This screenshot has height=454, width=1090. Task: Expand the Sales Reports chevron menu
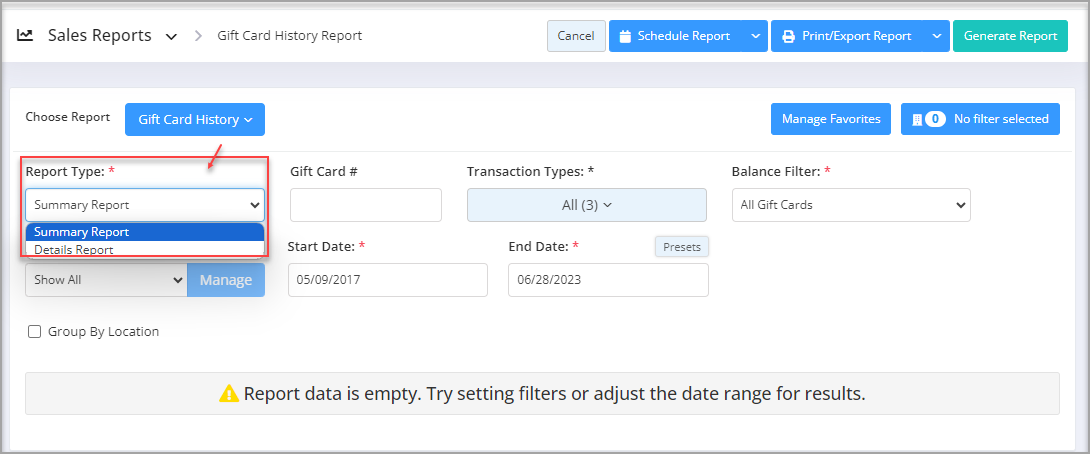pos(171,36)
